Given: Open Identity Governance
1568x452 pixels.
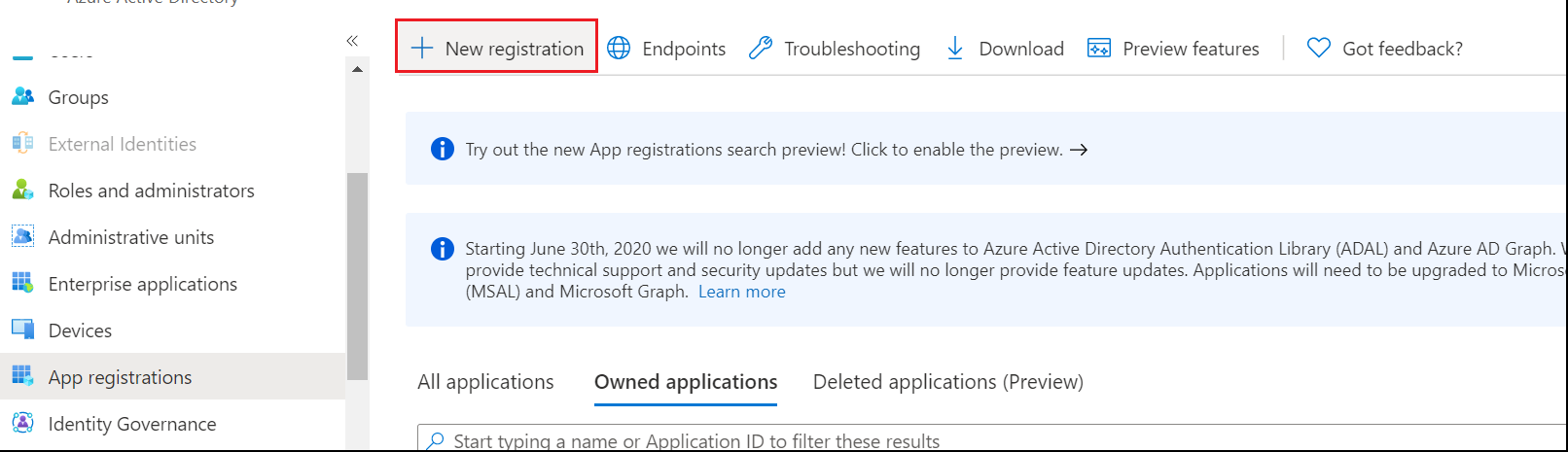Looking at the screenshot, I should click(x=131, y=424).
